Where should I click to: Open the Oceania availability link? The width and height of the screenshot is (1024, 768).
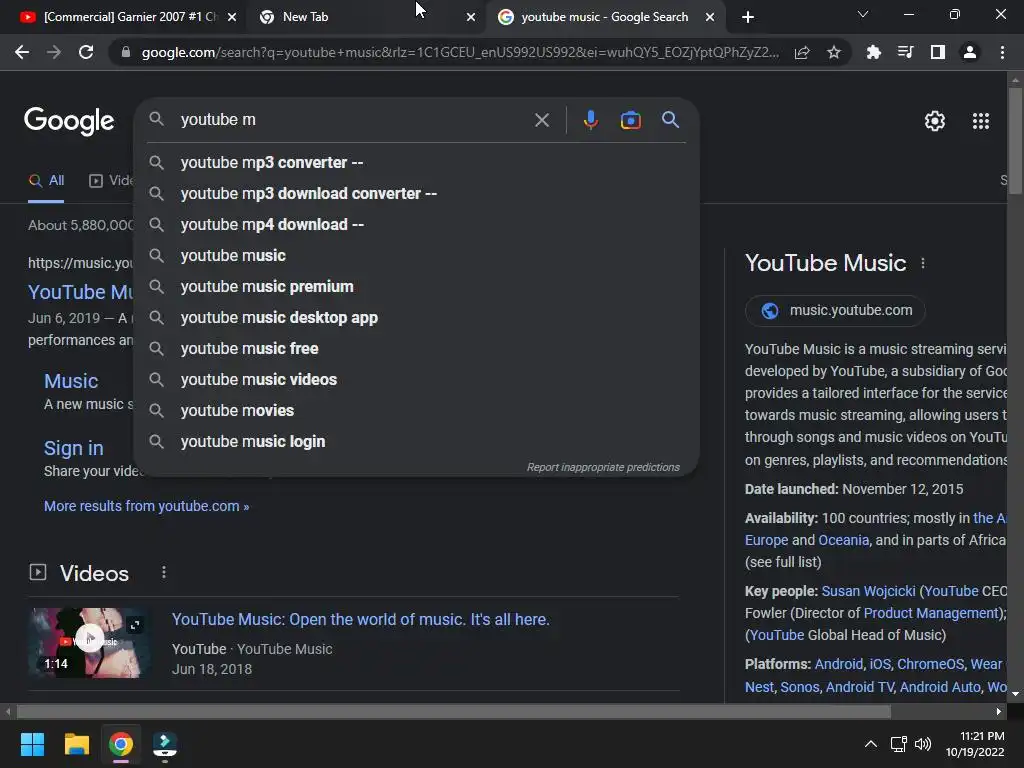pyautogui.click(x=843, y=540)
